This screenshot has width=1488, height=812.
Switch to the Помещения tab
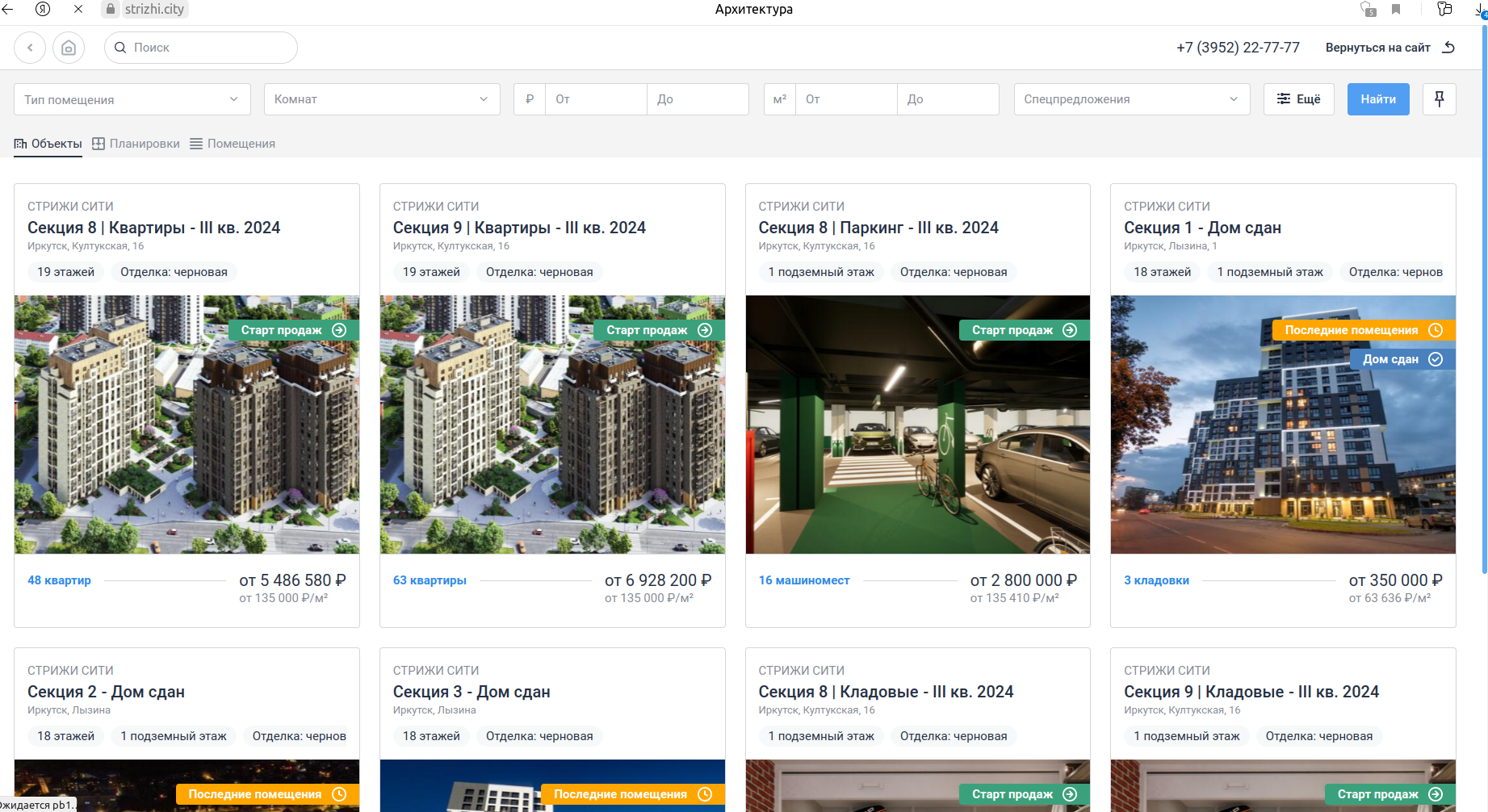pyautogui.click(x=233, y=144)
